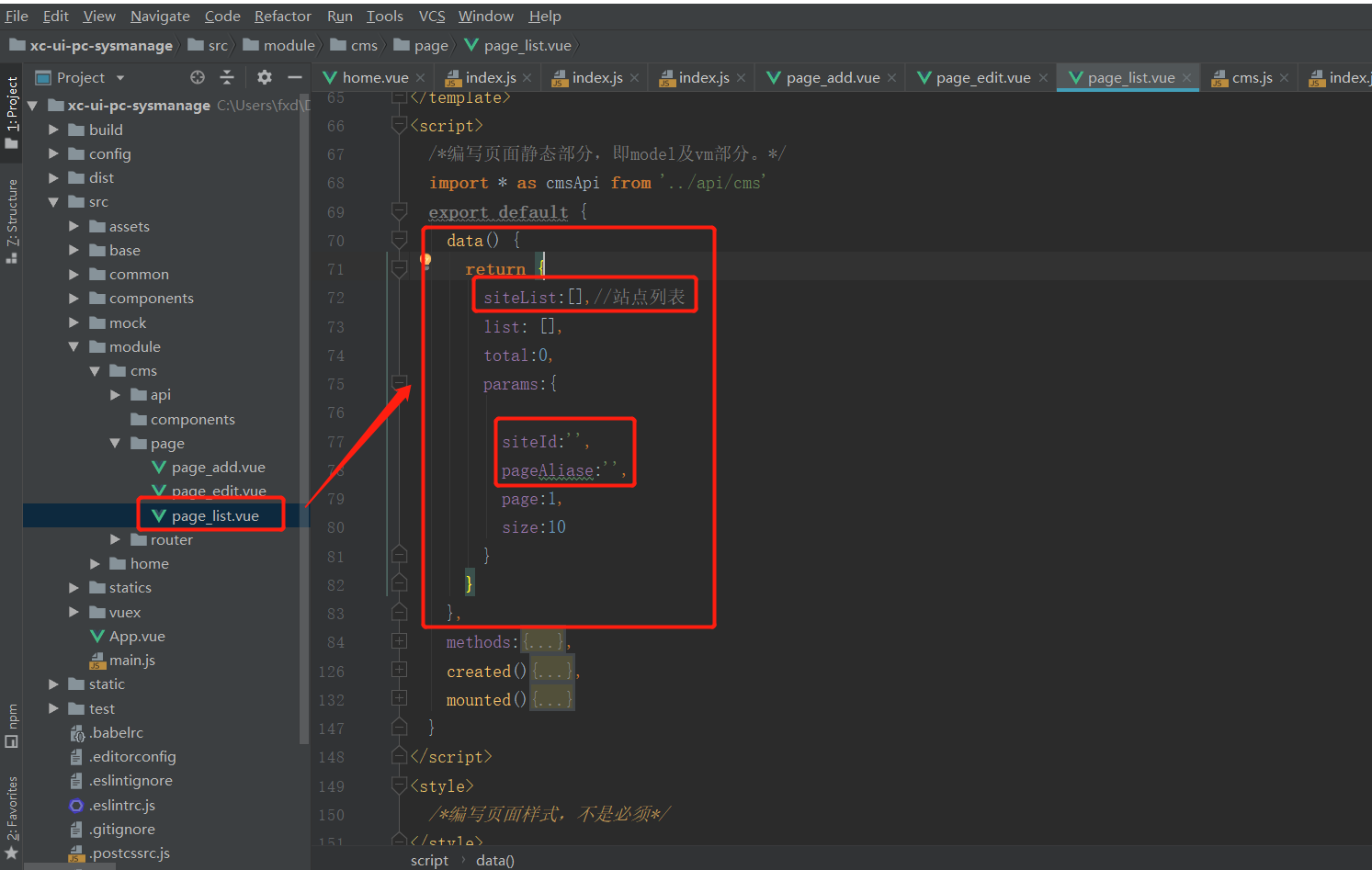This screenshot has width=1372, height=870.
Task: Open the Refactor menu
Action: 283,16
